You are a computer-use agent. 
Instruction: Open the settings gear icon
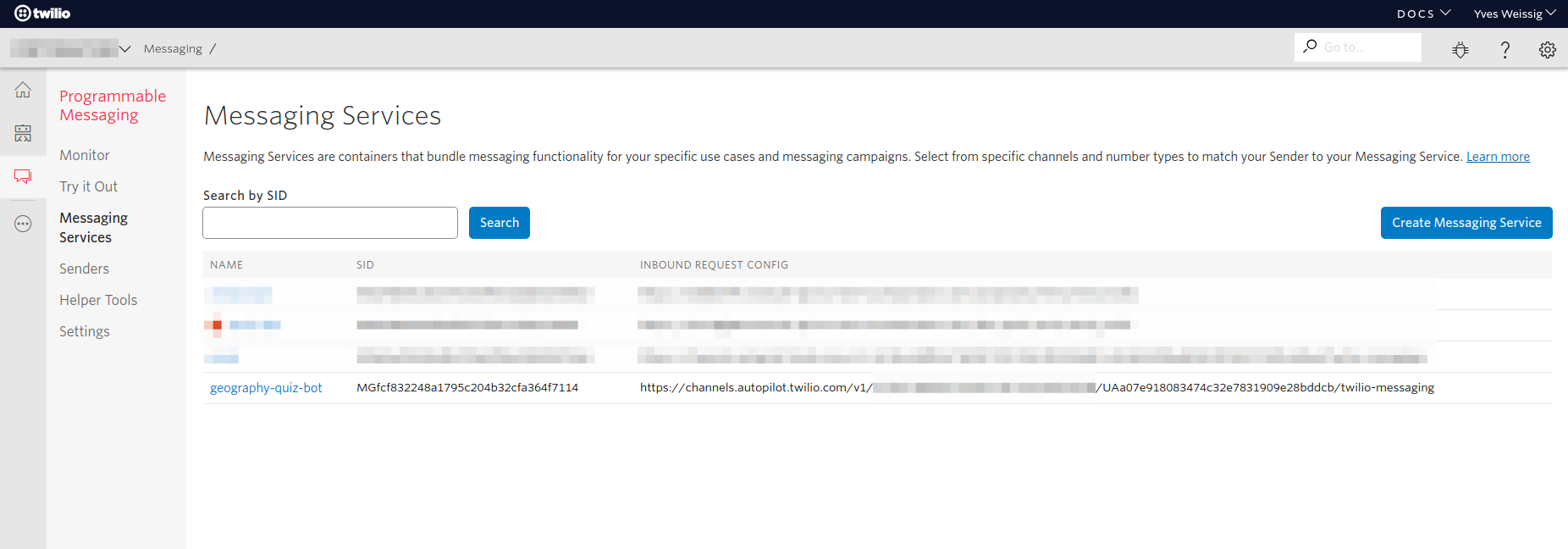pos(1548,50)
